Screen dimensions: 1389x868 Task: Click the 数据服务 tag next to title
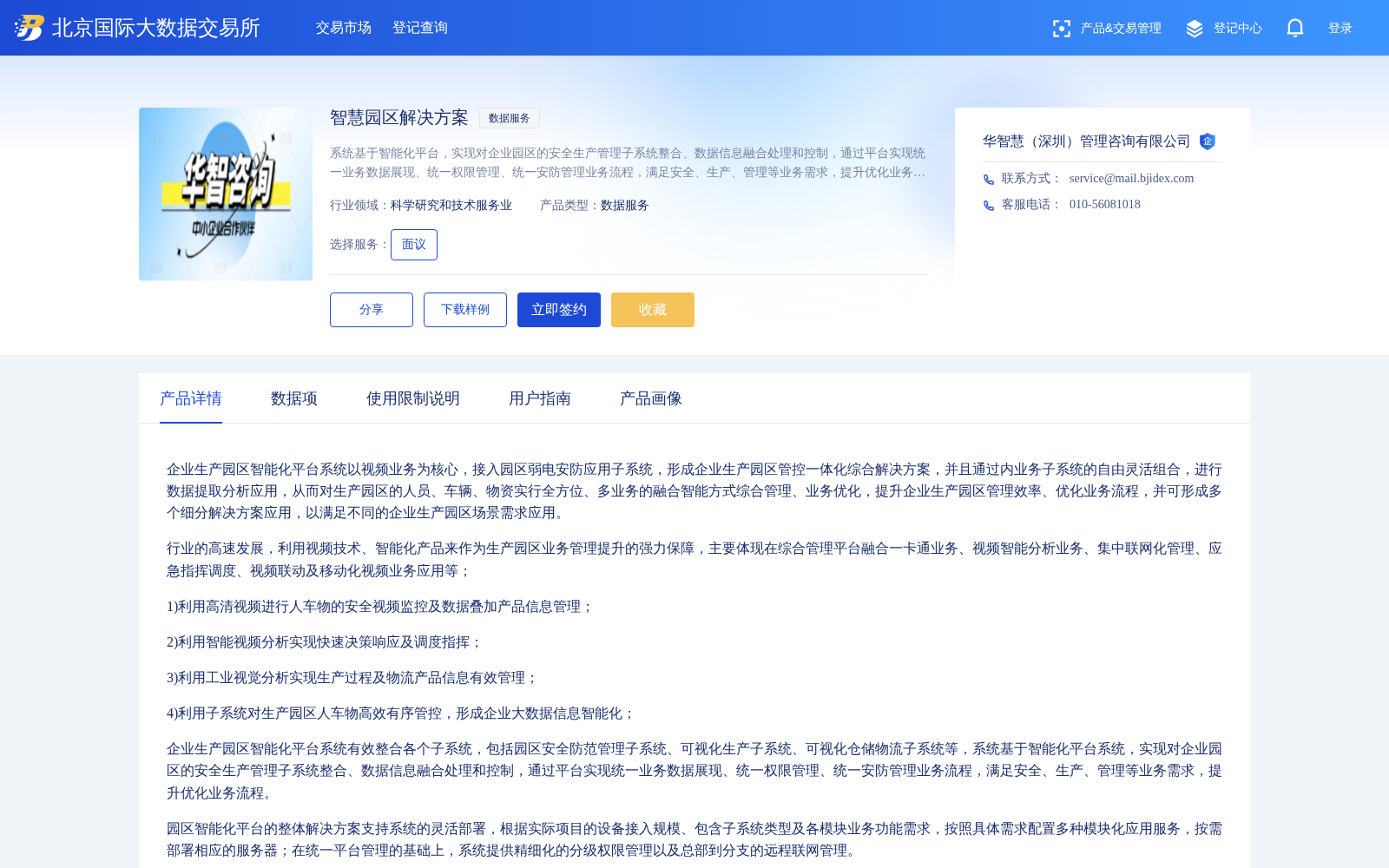pos(510,118)
